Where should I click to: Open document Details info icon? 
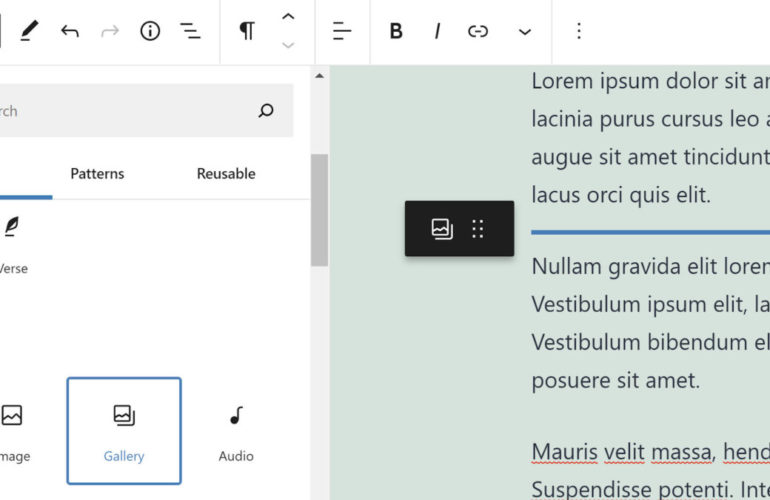[150, 31]
